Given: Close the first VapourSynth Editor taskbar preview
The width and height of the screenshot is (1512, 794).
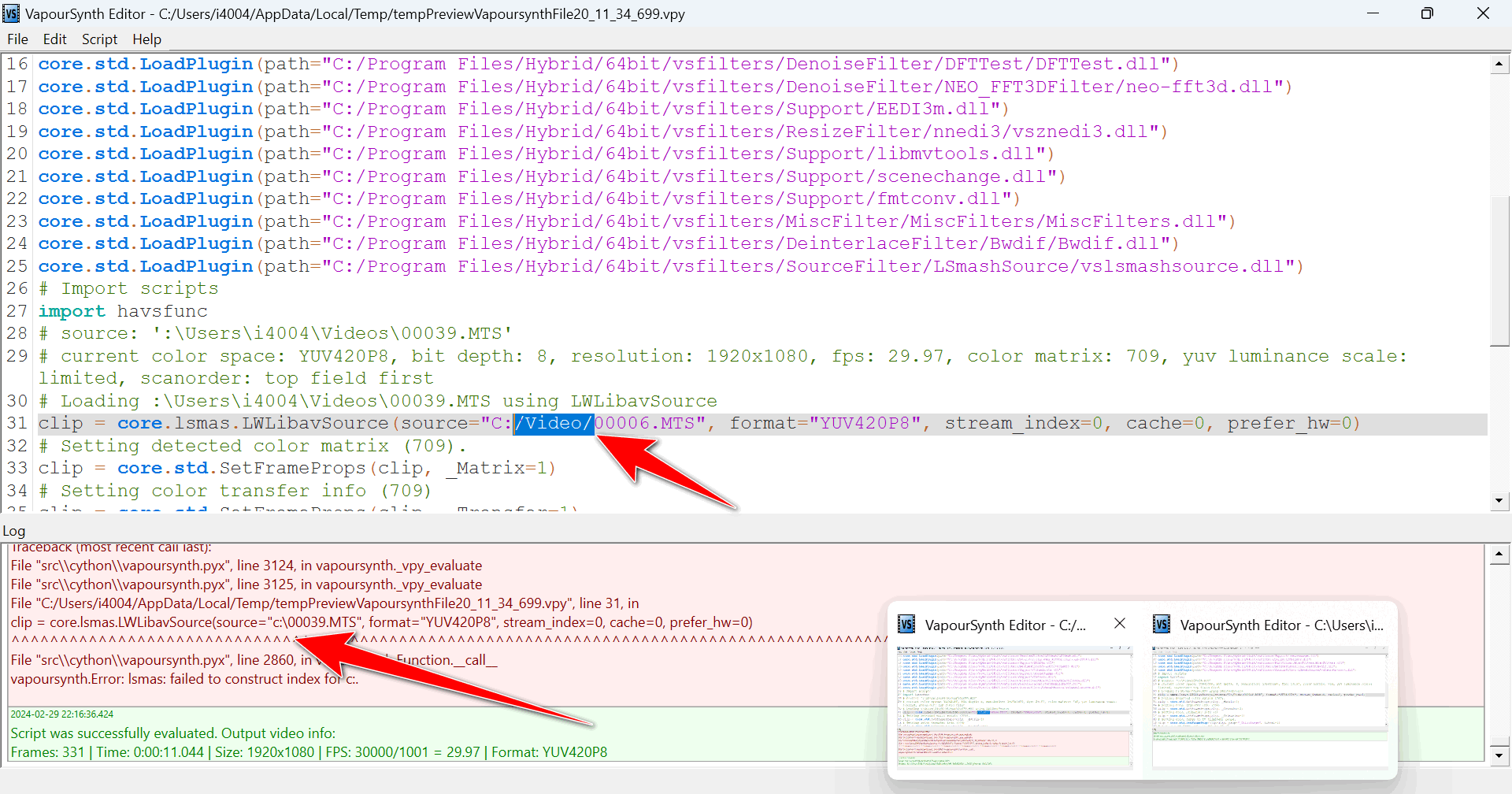Looking at the screenshot, I should [x=1120, y=624].
